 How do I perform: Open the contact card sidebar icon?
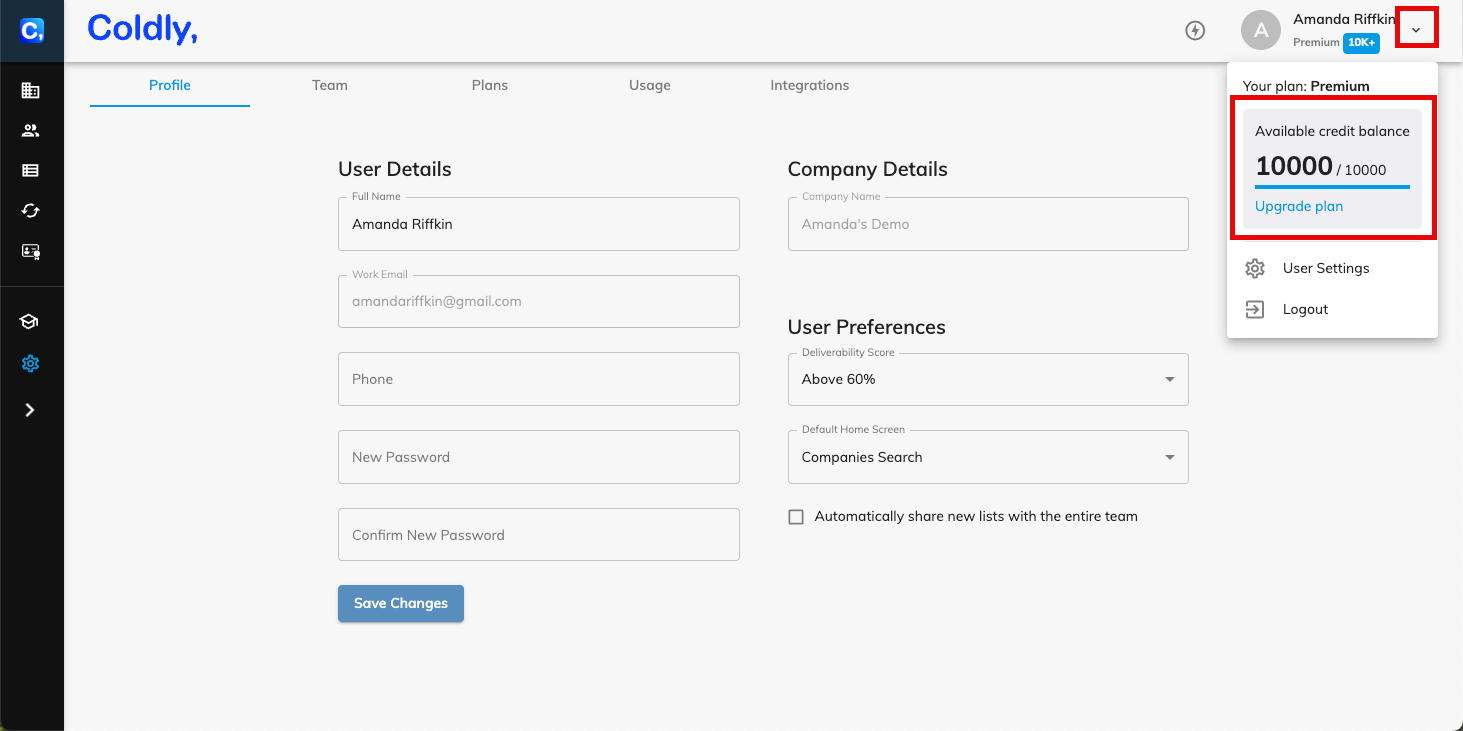(x=30, y=252)
